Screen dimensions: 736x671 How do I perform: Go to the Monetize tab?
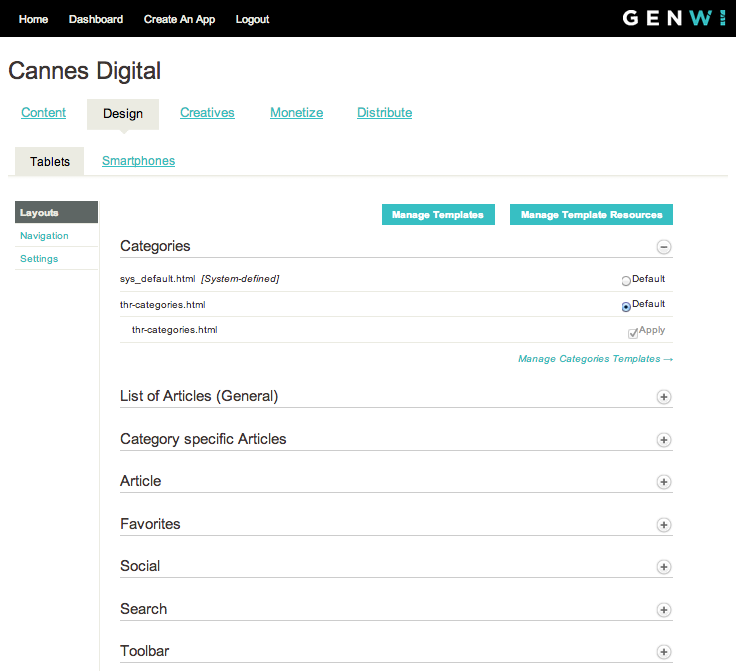coord(296,113)
